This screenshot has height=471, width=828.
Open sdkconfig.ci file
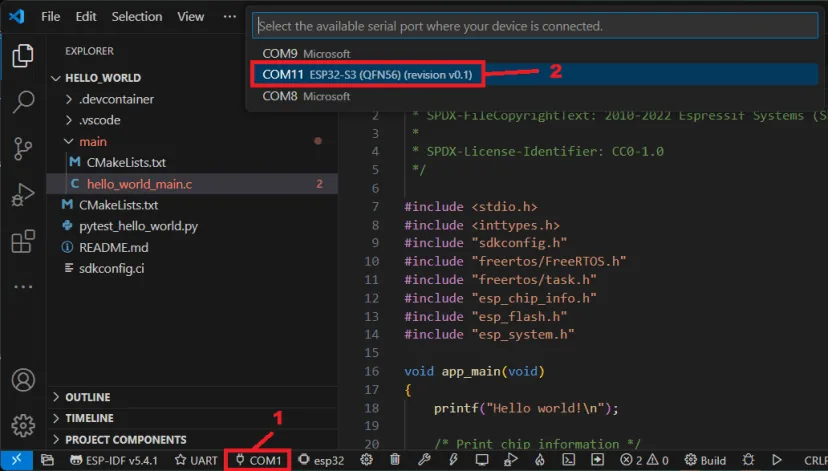pyautogui.click(x=193, y=268)
